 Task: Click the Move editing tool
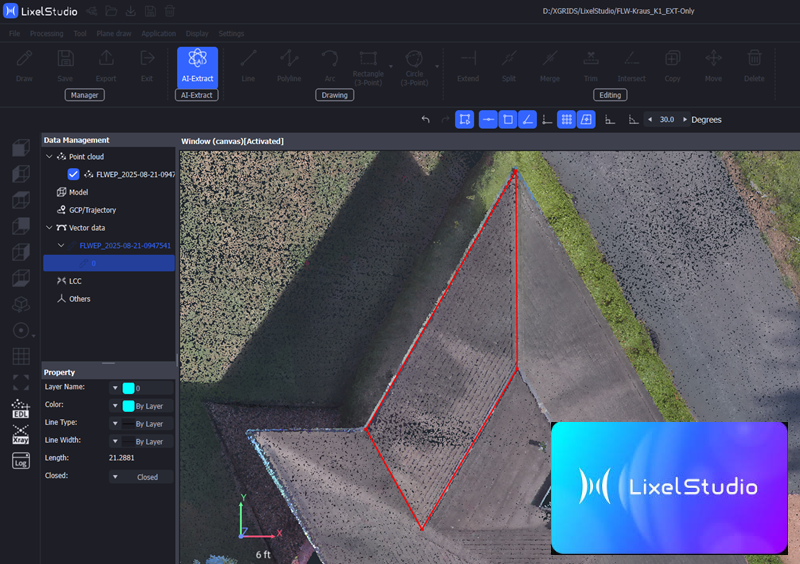(714, 65)
